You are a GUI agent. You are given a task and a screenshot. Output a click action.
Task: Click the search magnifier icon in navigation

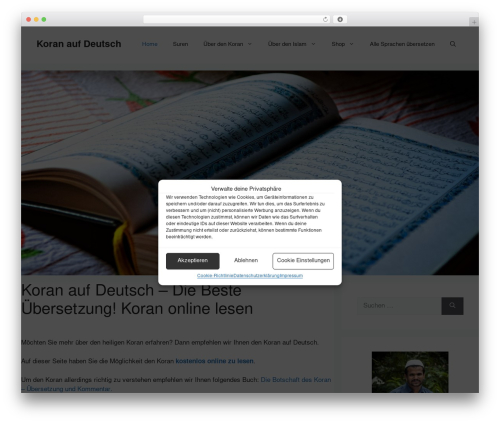pos(452,44)
